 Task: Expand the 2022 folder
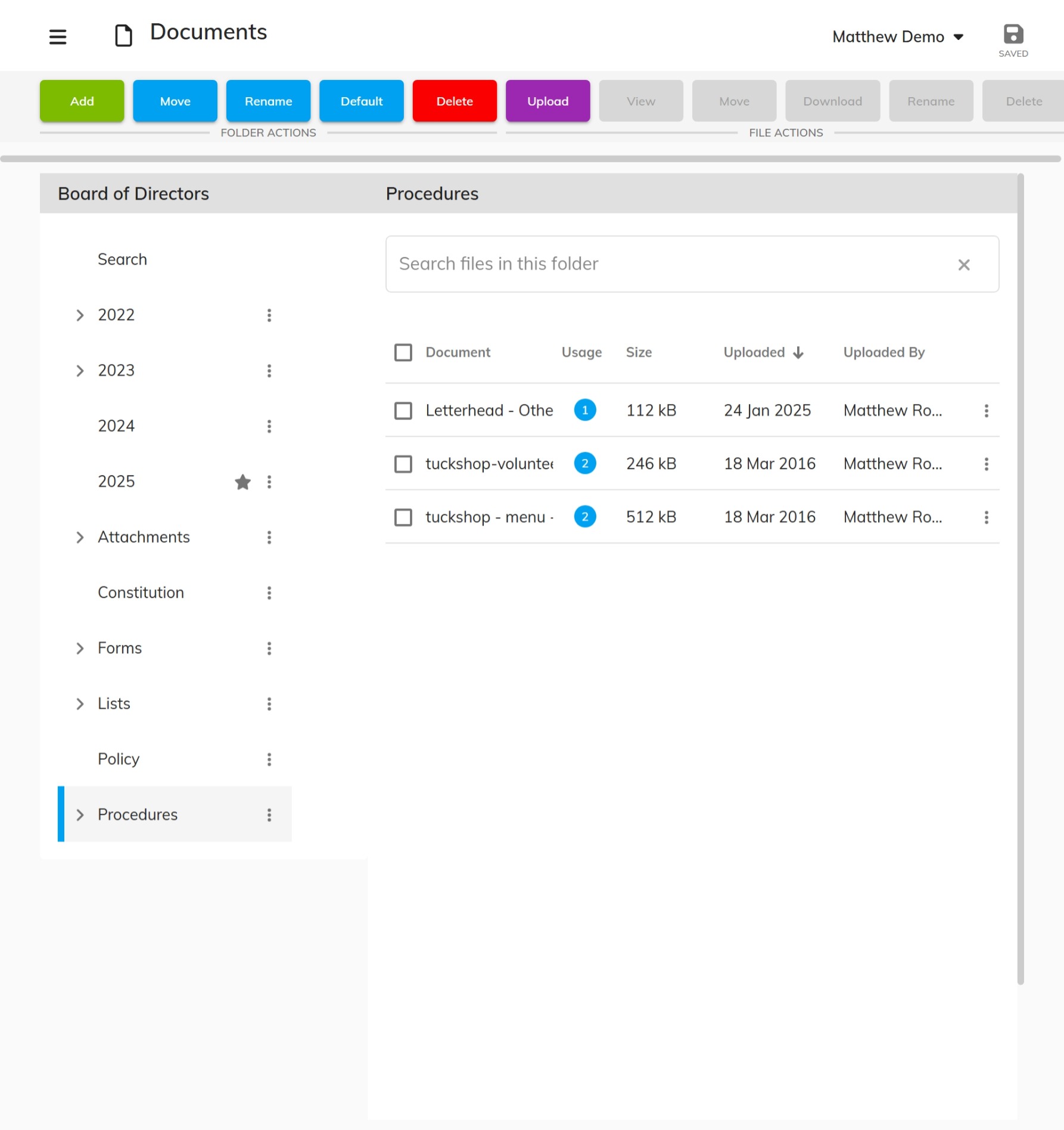(80, 315)
